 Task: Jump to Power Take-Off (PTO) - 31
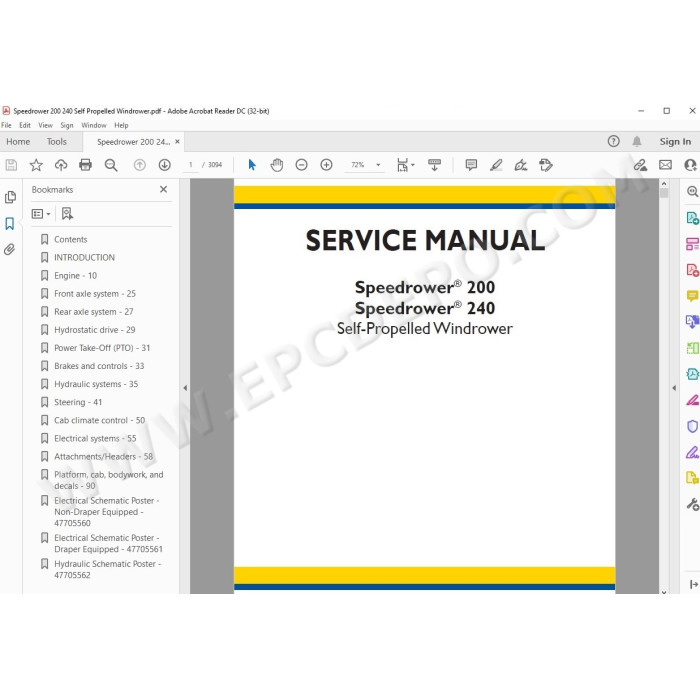tap(102, 348)
